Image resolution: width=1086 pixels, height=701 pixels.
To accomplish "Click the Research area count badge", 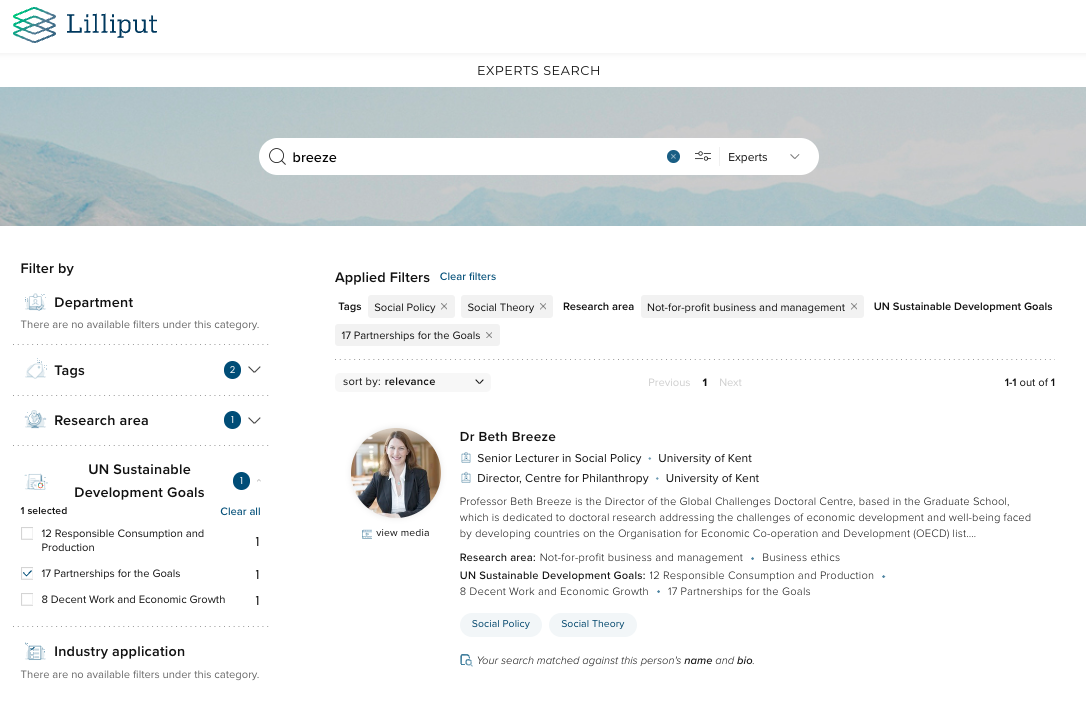I will click(232, 420).
